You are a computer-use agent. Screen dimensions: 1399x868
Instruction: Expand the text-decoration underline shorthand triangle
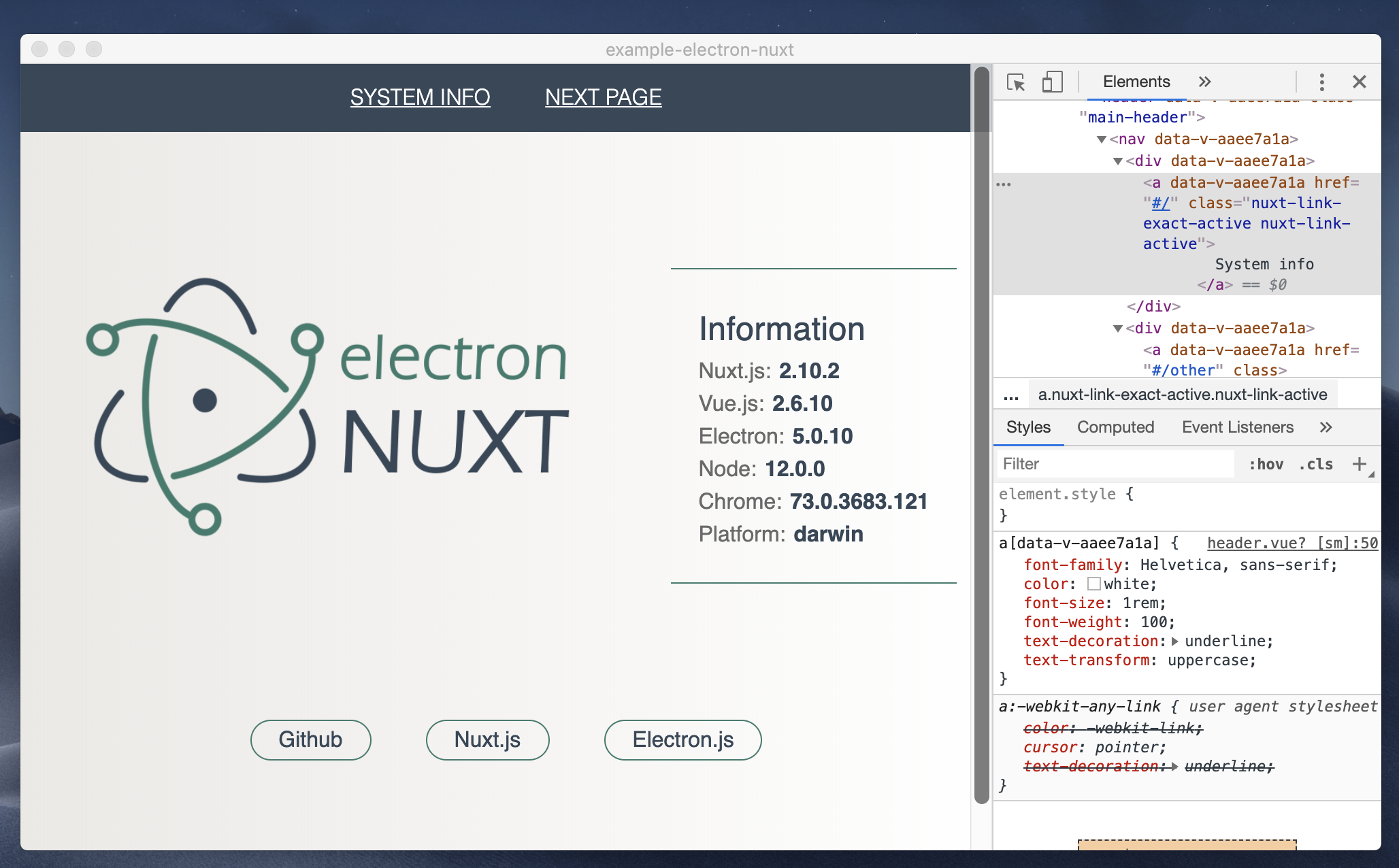click(x=1174, y=641)
